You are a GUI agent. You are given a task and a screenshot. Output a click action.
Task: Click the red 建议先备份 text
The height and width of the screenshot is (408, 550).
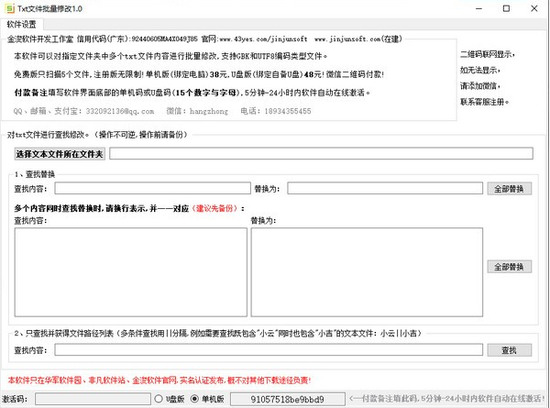(x=214, y=208)
